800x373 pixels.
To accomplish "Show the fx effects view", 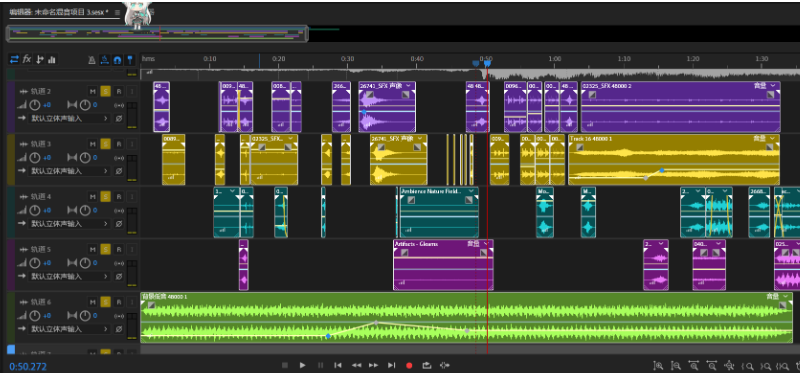I will coord(27,60).
